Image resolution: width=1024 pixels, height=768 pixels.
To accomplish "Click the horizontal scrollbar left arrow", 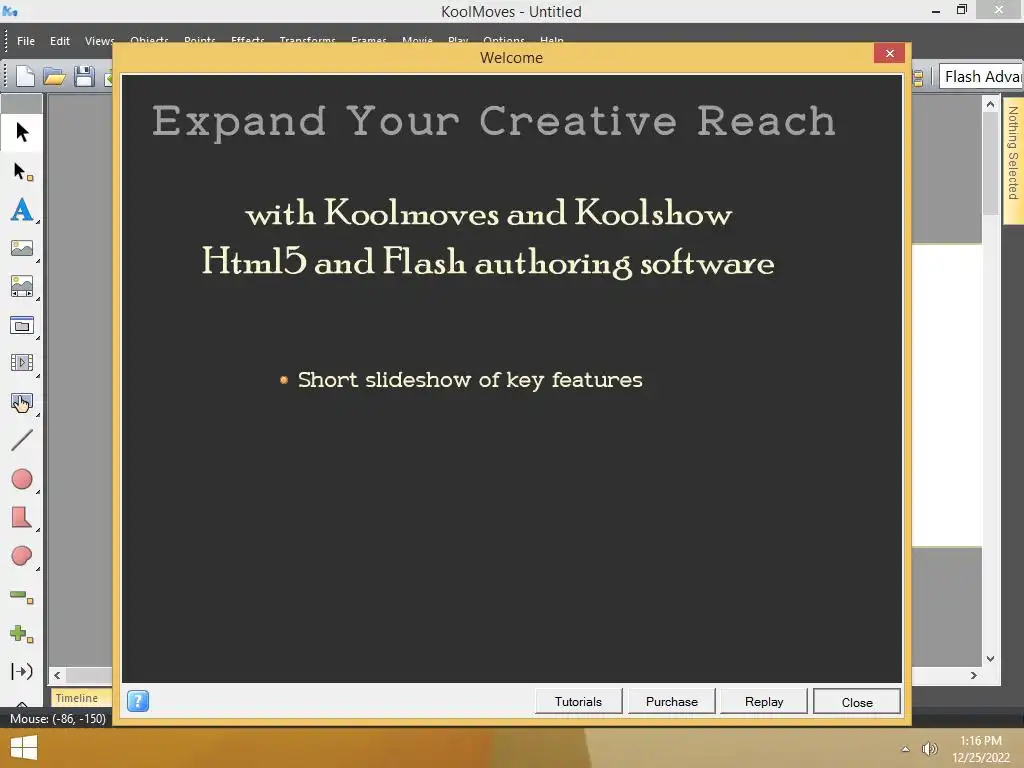I will tap(57, 675).
